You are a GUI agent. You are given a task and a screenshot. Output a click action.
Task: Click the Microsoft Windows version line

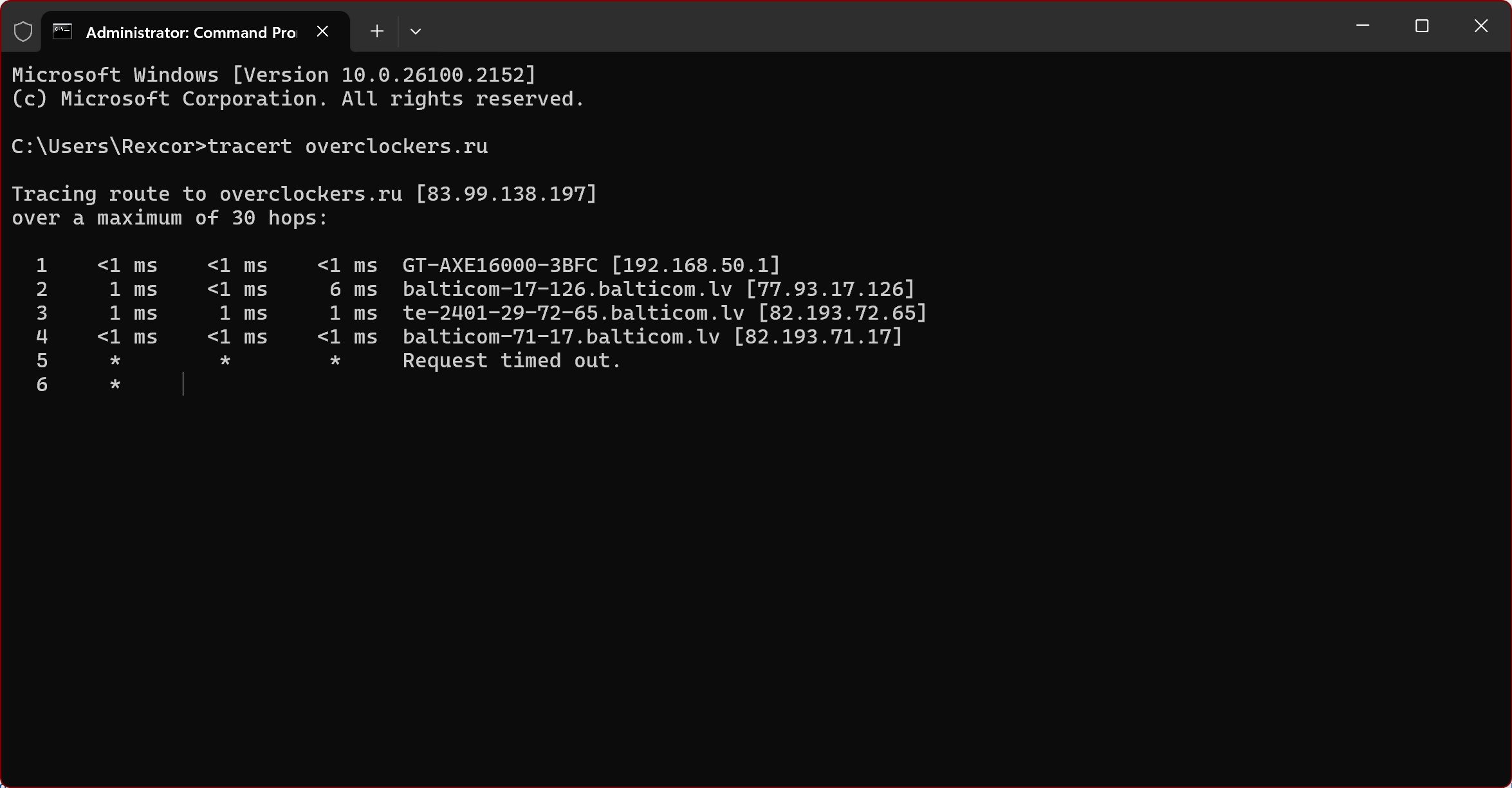tap(273, 75)
